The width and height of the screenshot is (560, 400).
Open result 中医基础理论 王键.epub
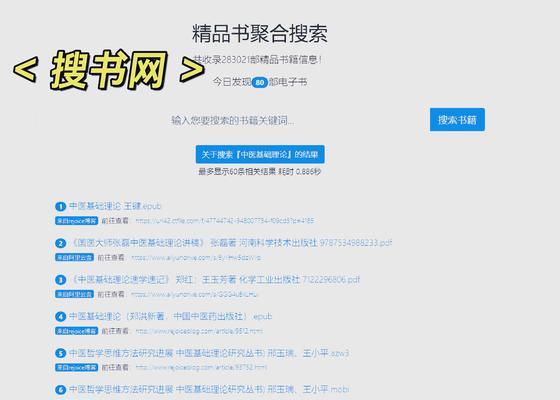pos(115,206)
